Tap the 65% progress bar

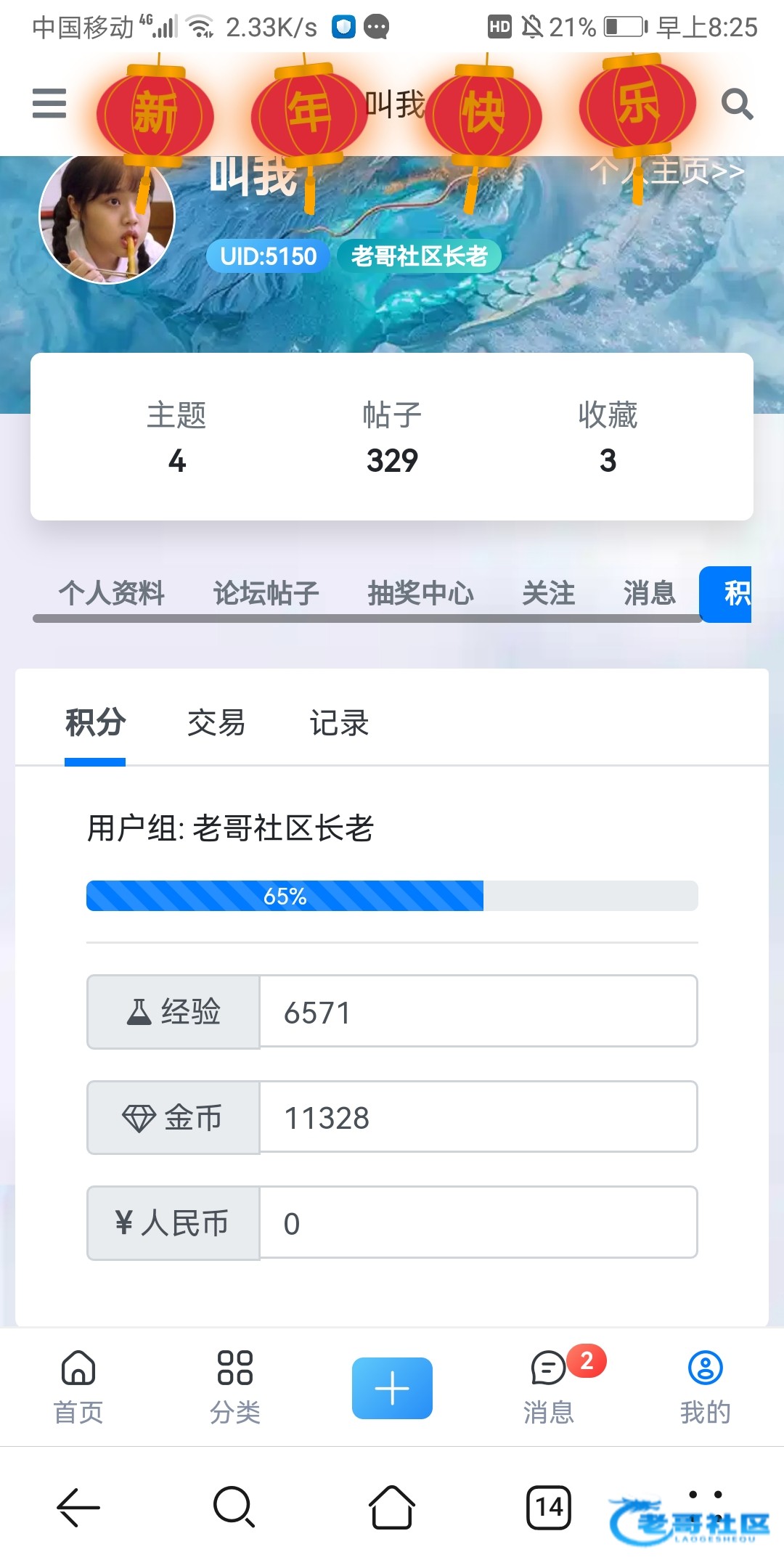[x=392, y=896]
